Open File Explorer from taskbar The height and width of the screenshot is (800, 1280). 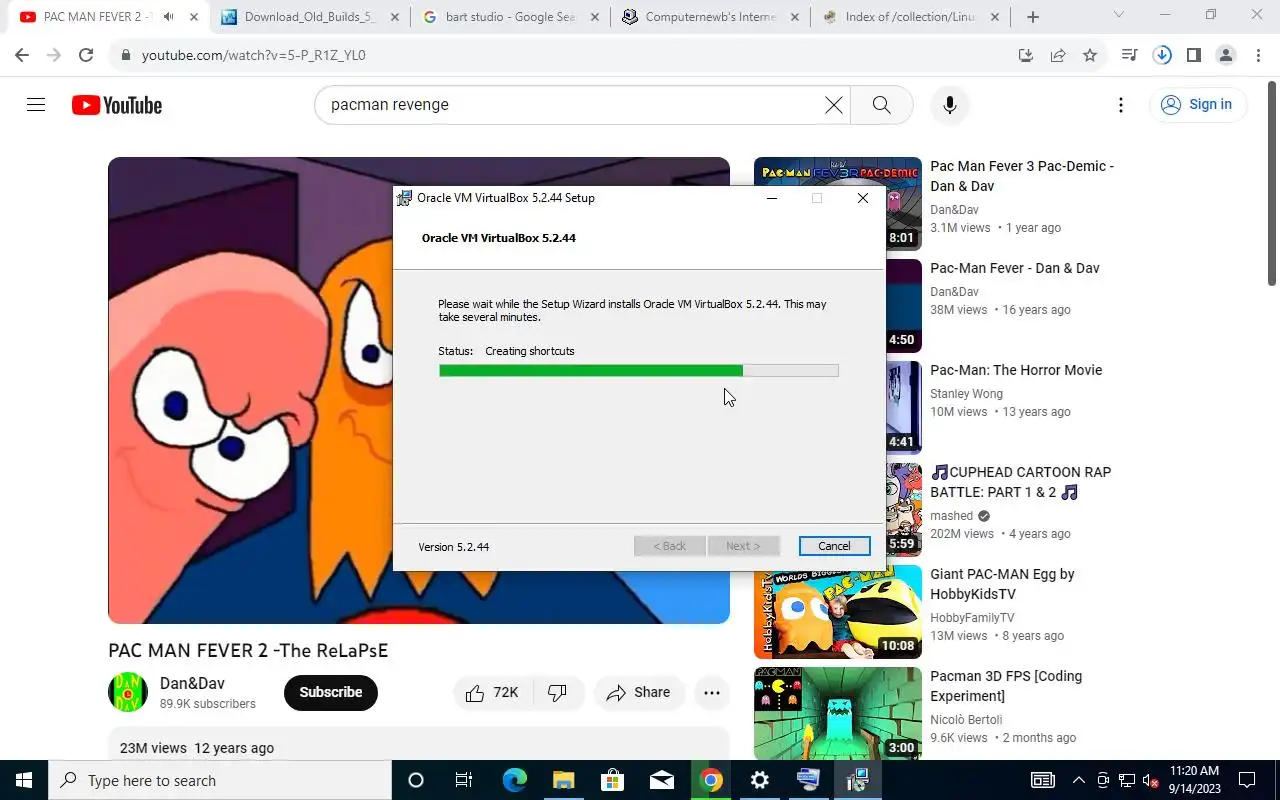coord(563,780)
